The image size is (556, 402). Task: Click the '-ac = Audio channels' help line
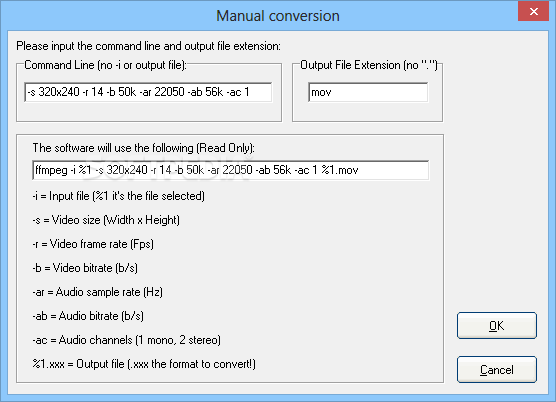point(127,340)
